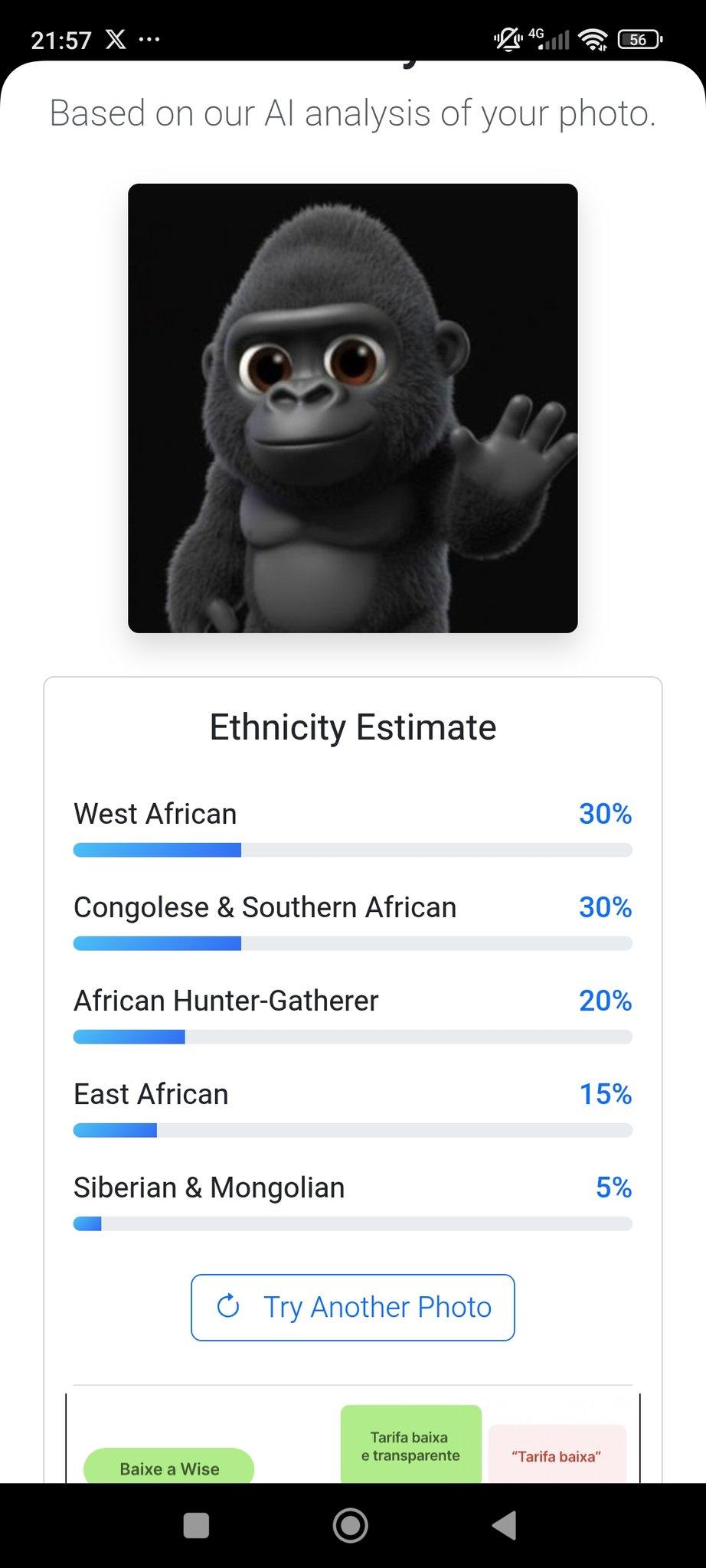Click the Try Another Photo button
Image resolution: width=706 pixels, height=1568 pixels.
click(353, 1307)
